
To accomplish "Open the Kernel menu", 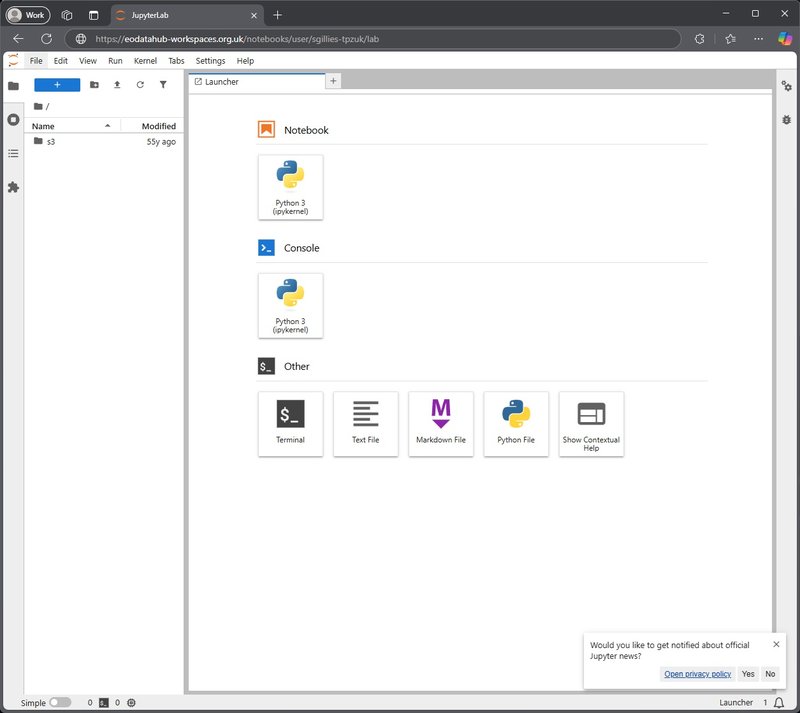I will [x=145, y=61].
